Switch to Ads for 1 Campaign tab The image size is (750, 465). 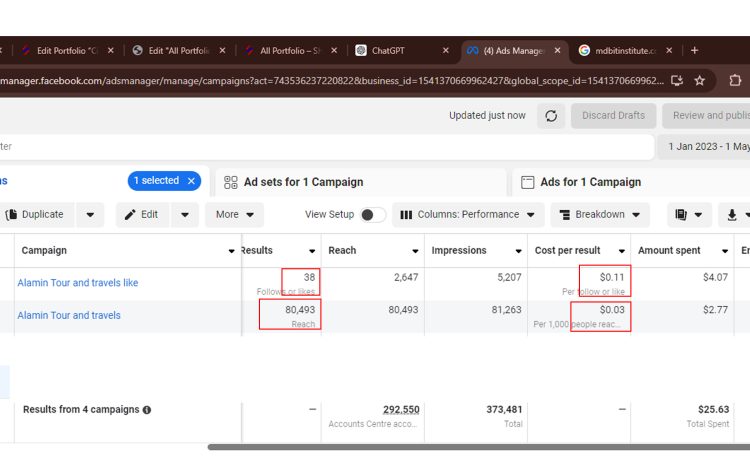click(x=590, y=182)
